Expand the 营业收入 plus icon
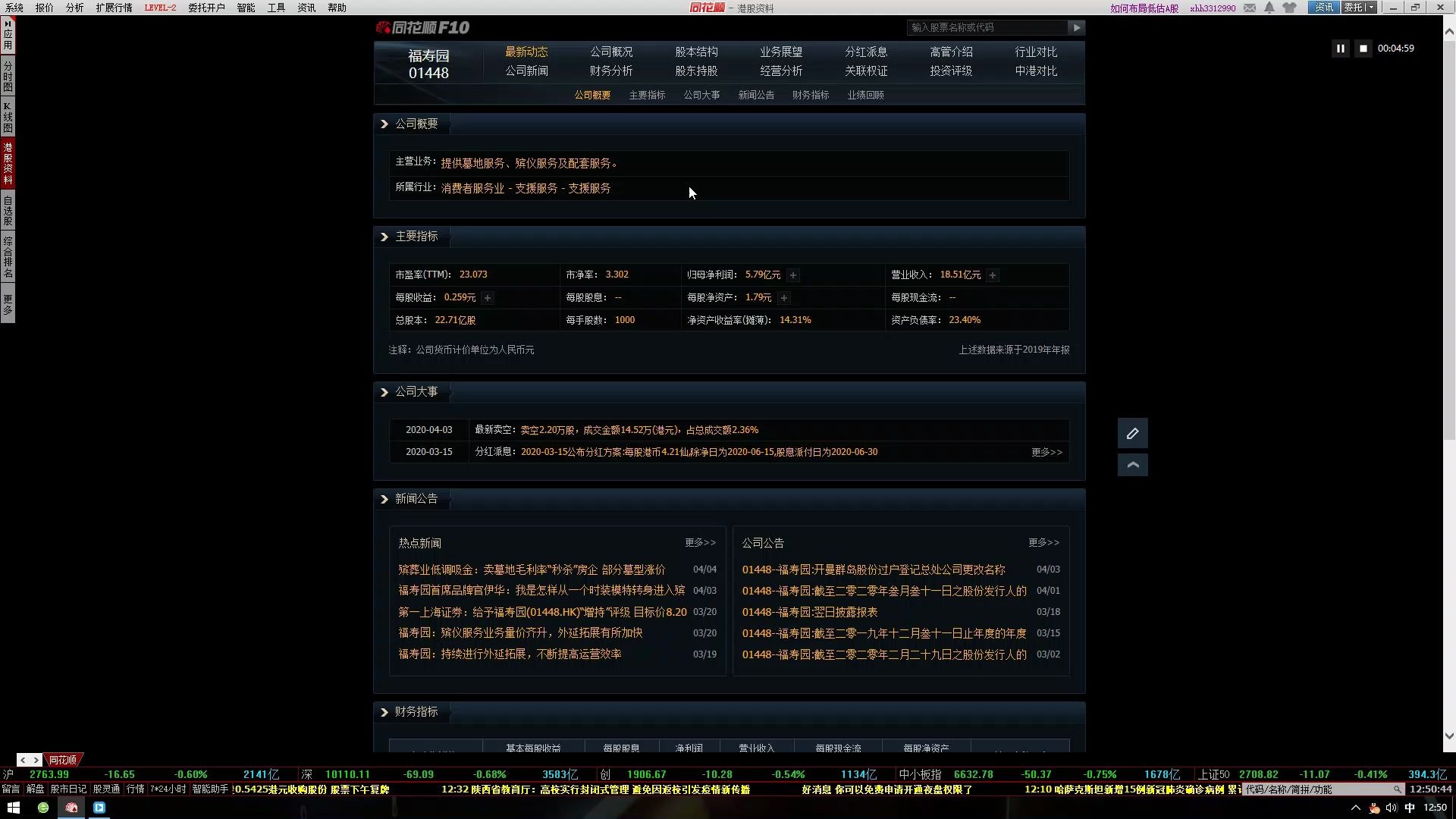This screenshot has width=1456, height=819. click(x=992, y=275)
